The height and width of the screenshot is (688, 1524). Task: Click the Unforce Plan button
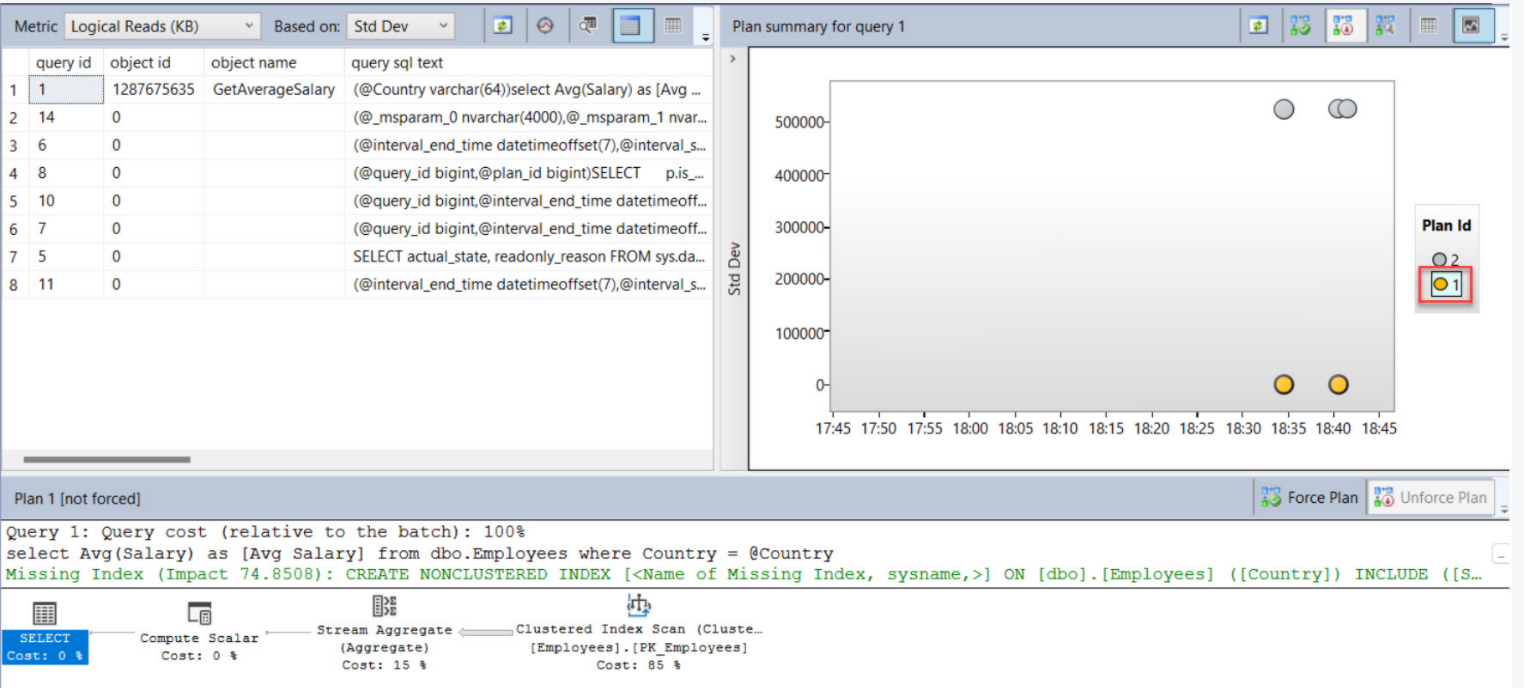tap(1431, 497)
